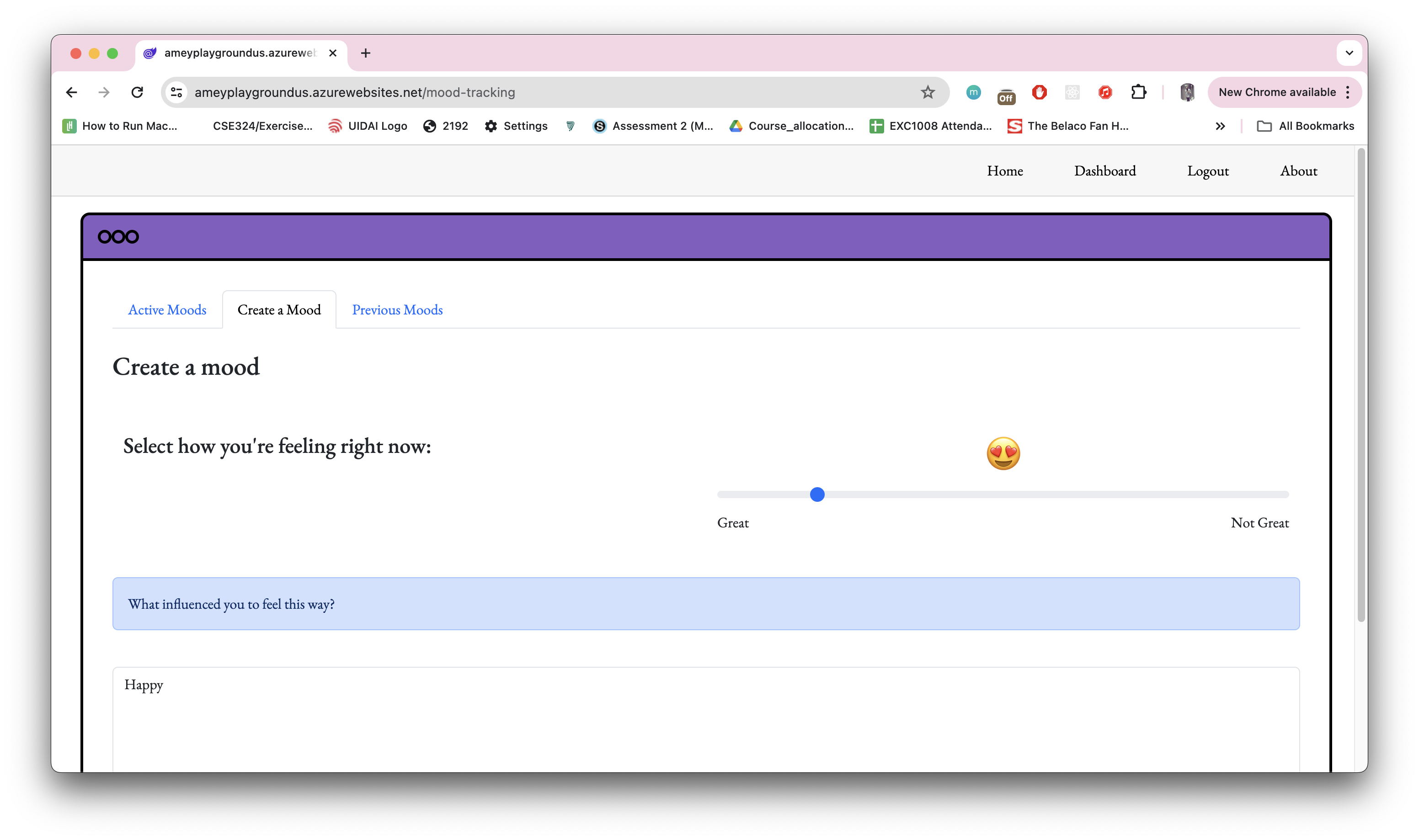Click the red hand ad-blocker extension icon
The width and height of the screenshot is (1419, 840).
point(1039,92)
